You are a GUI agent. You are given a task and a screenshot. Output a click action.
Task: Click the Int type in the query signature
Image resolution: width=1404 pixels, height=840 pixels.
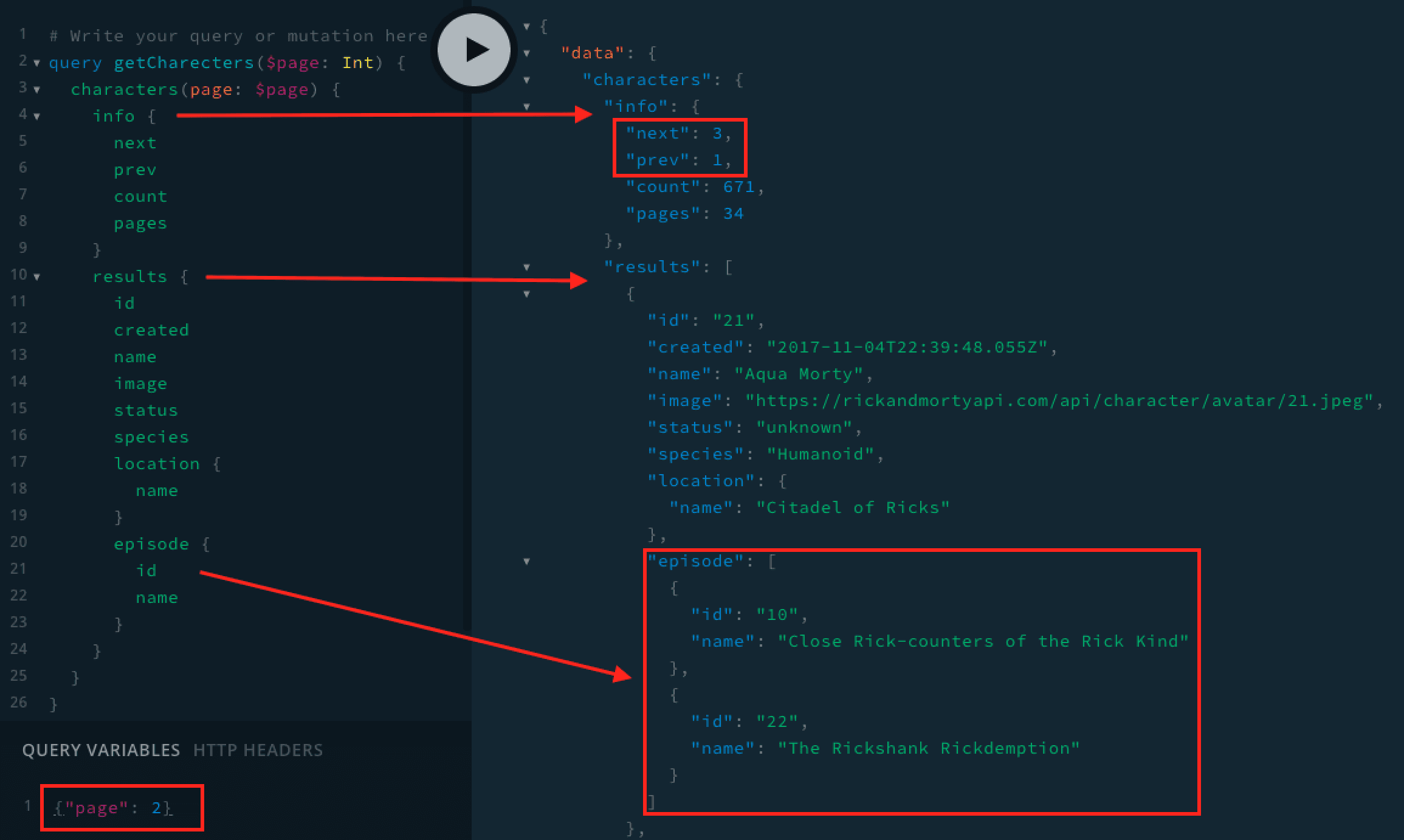pos(358,63)
